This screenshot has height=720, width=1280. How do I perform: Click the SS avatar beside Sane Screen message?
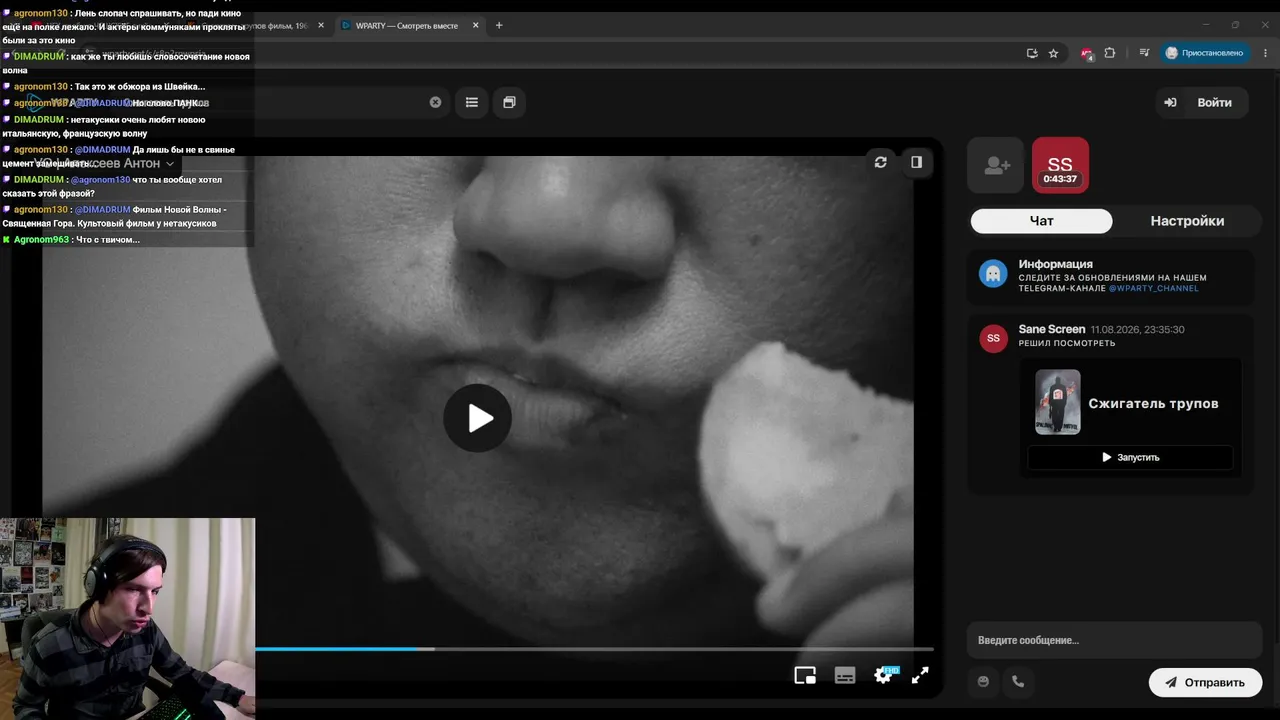pyautogui.click(x=993, y=338)
